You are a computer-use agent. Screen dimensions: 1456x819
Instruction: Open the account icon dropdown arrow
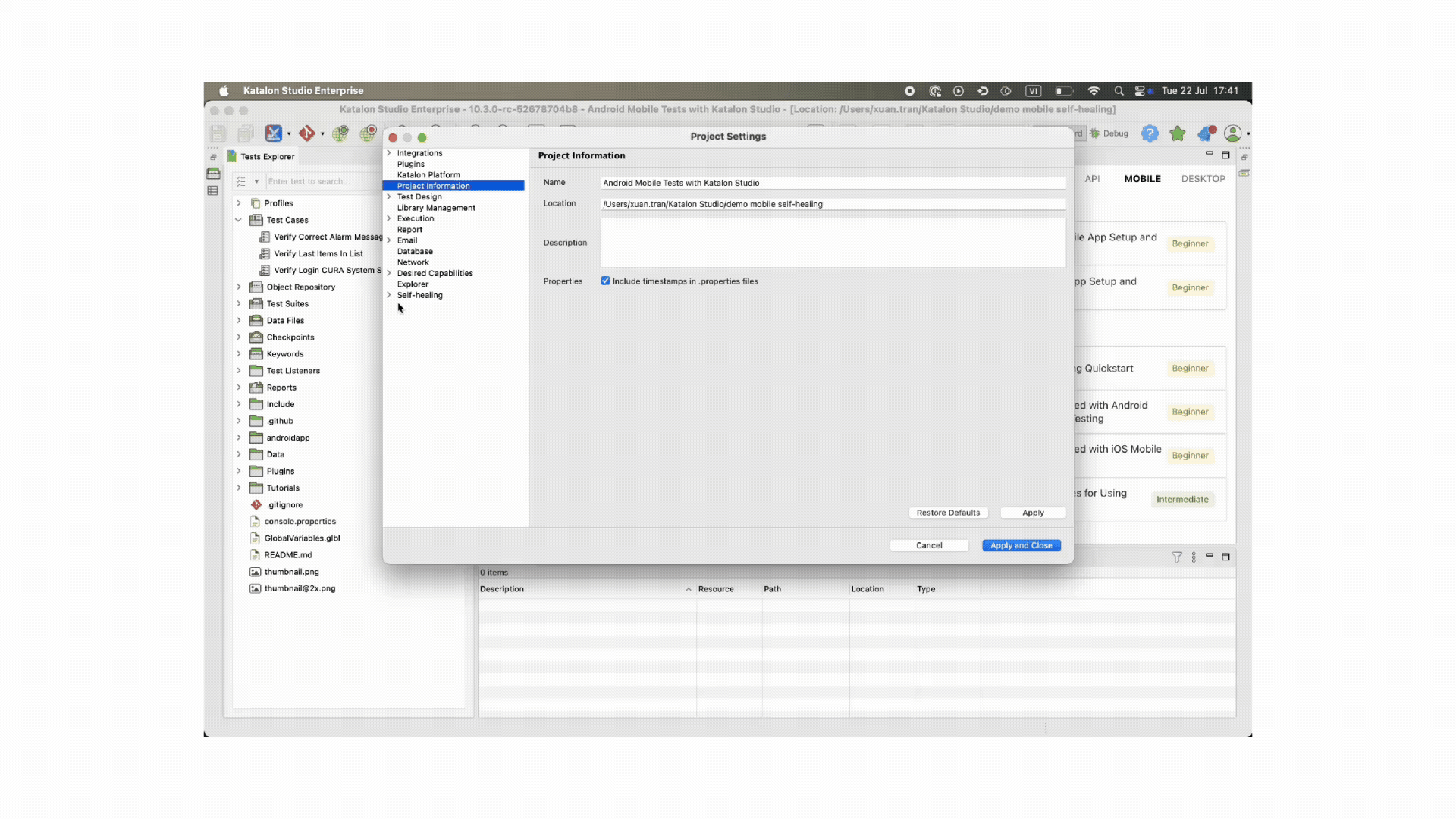tap(1248, 134)
